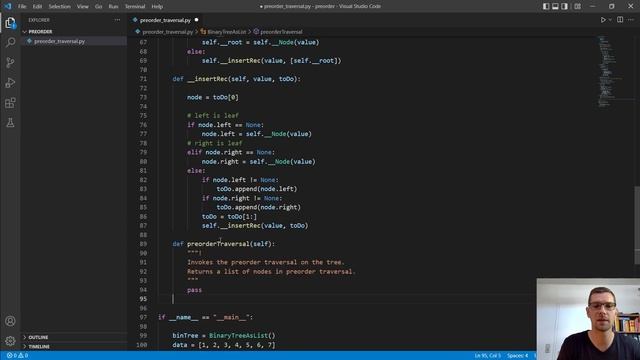Viewport: 640px width, 360px height.
Task: Open the Run menu
Action: click(113, 7)
